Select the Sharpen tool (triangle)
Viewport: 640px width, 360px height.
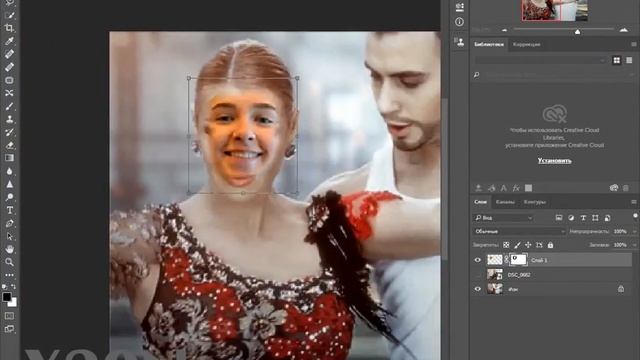point(9,184)
